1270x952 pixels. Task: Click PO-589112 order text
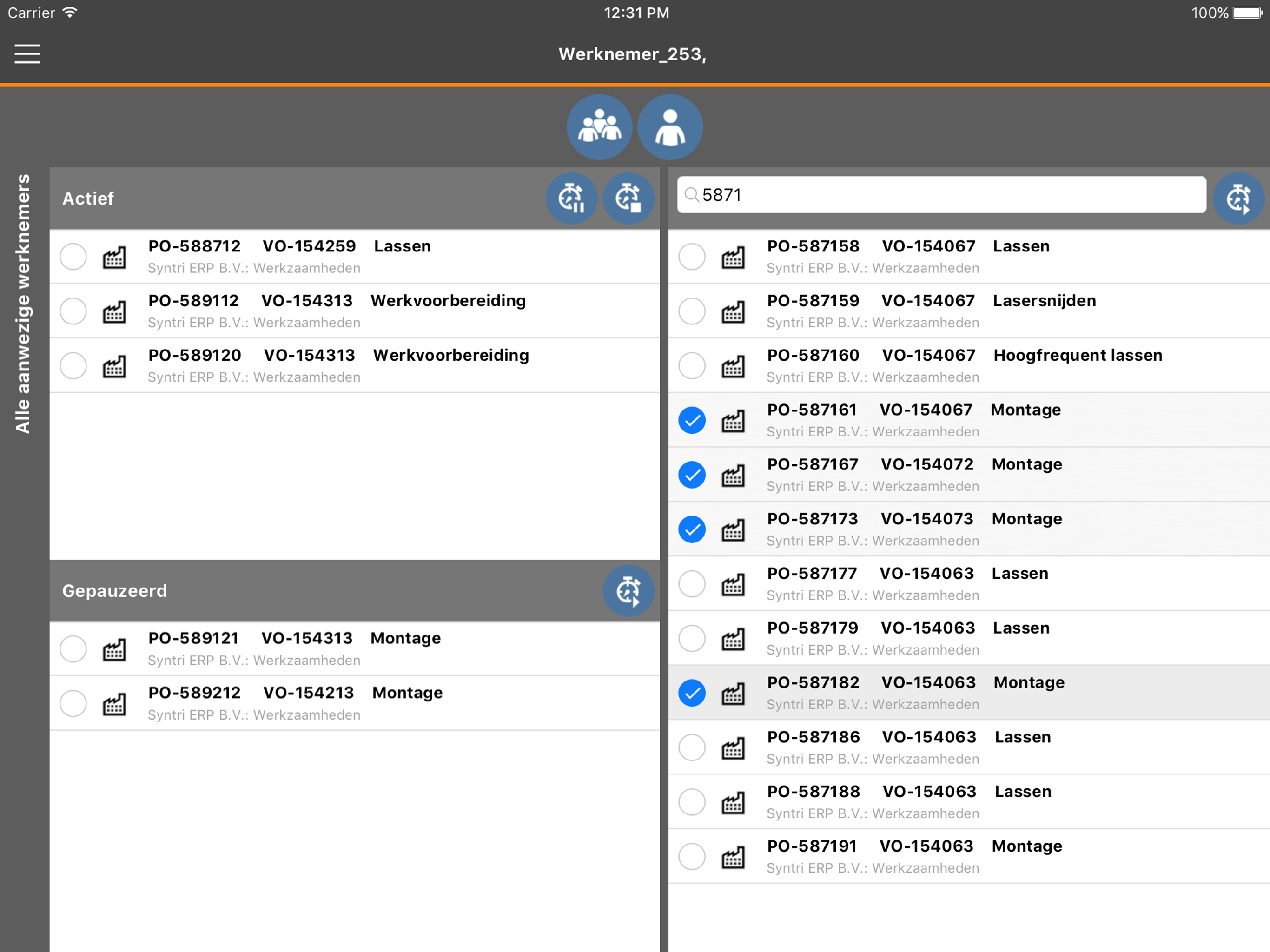[x=193, y=301]
